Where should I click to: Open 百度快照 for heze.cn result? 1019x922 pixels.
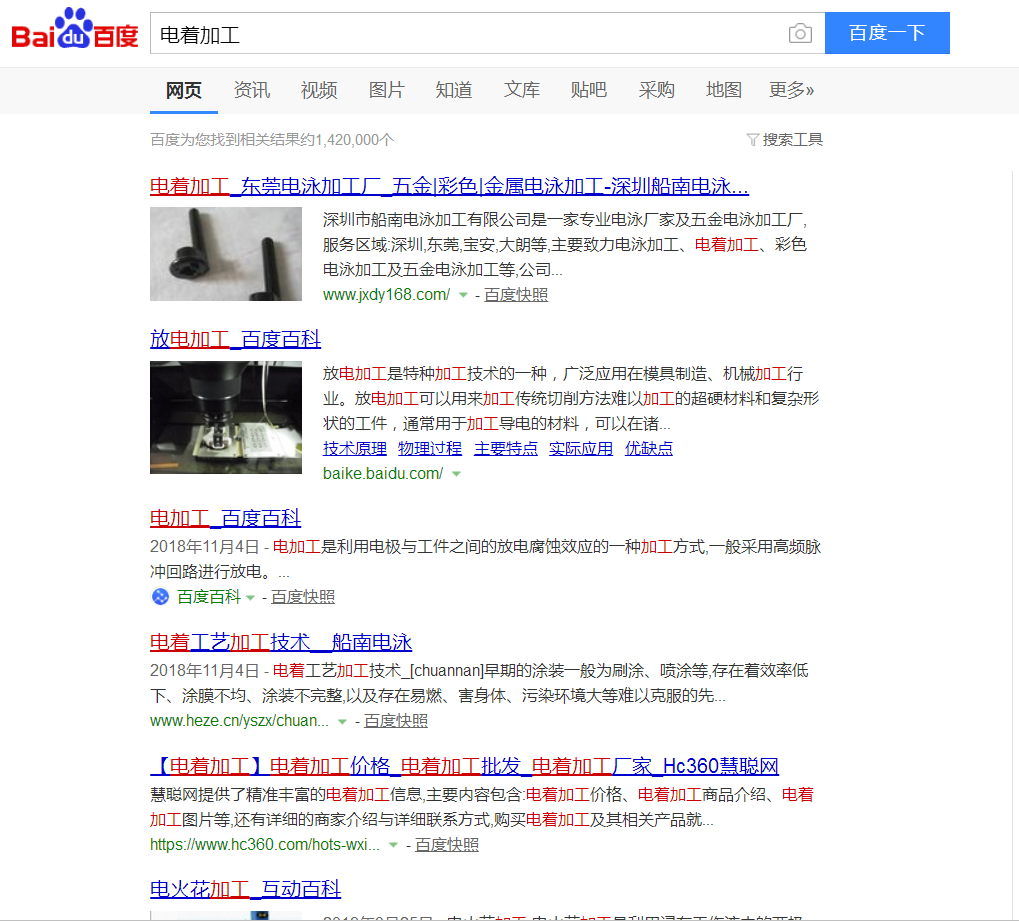(x=396, y=721)
